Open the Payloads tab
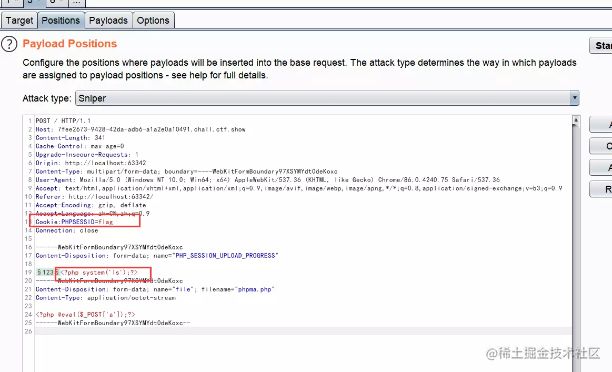The width and height of the screenshot is (612, 372). click(108, 20)
